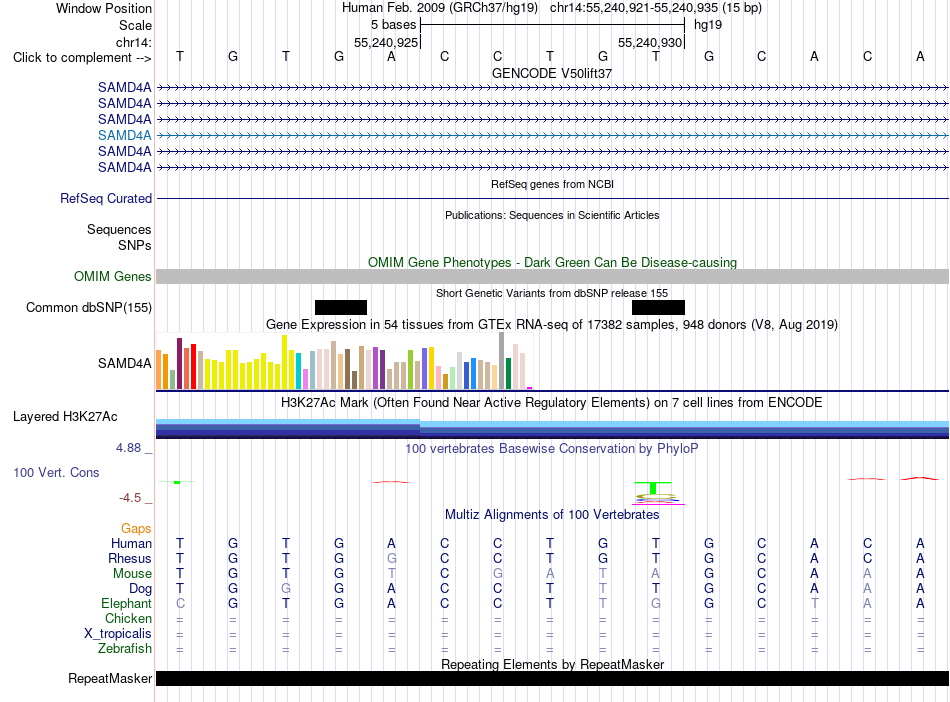
Task: Open the 'RefSeq genes from NCBI' track title
Action: pyautogui.click(x=552, y=184)
